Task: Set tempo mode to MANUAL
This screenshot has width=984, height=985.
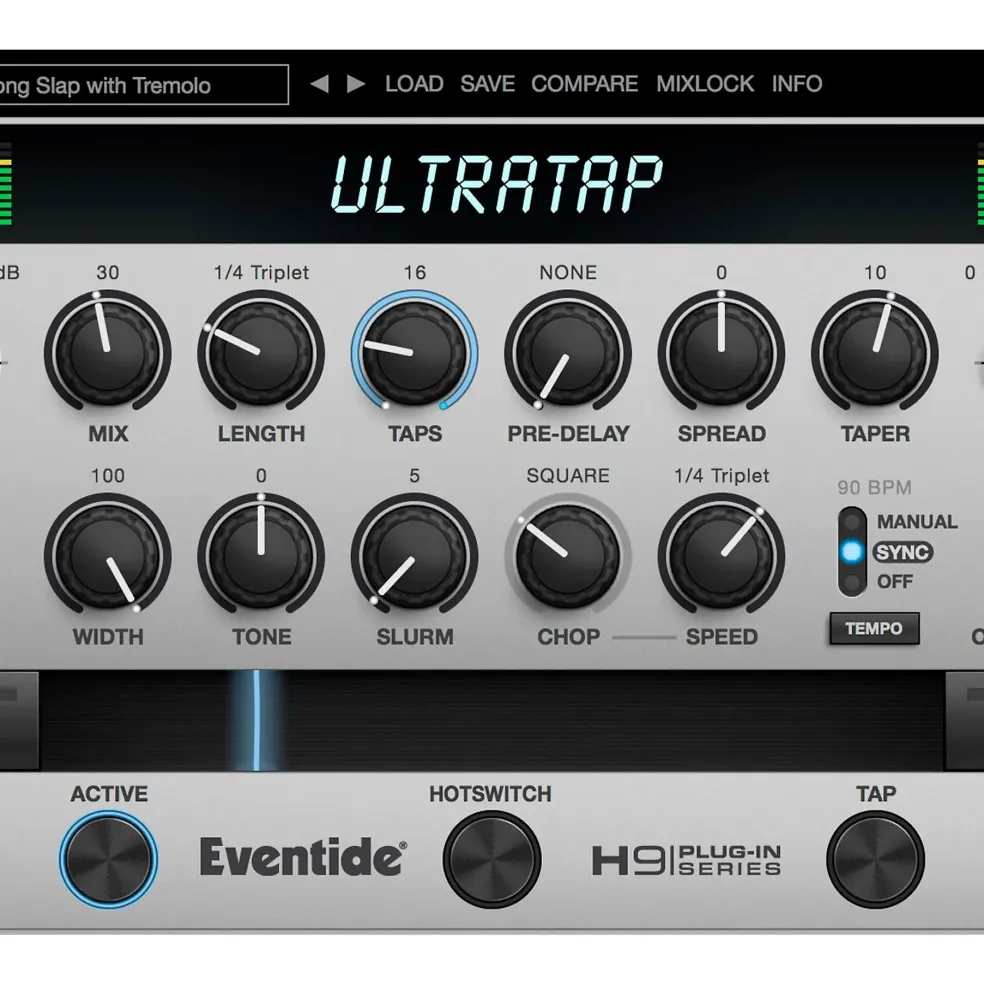Action: click(917, 521)
